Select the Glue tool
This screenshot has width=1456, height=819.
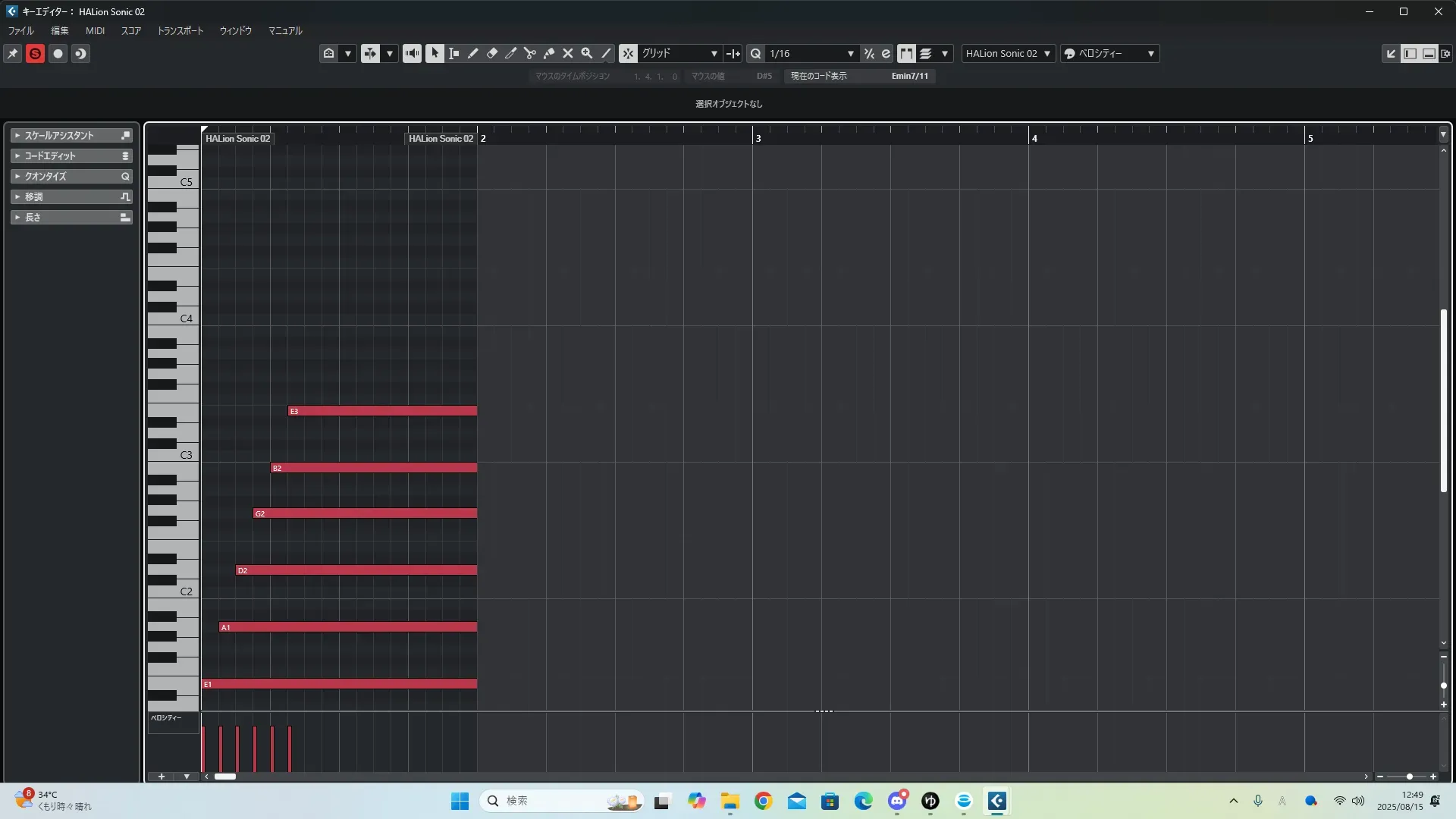point(548,53)
